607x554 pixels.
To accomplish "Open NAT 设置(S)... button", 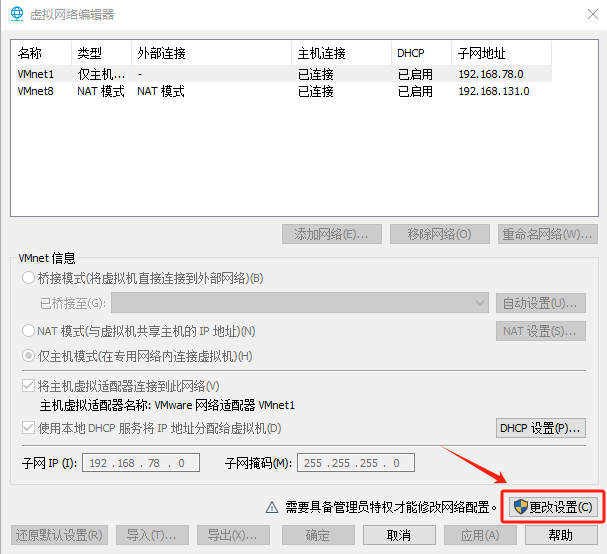I will [x=541, y=331].
